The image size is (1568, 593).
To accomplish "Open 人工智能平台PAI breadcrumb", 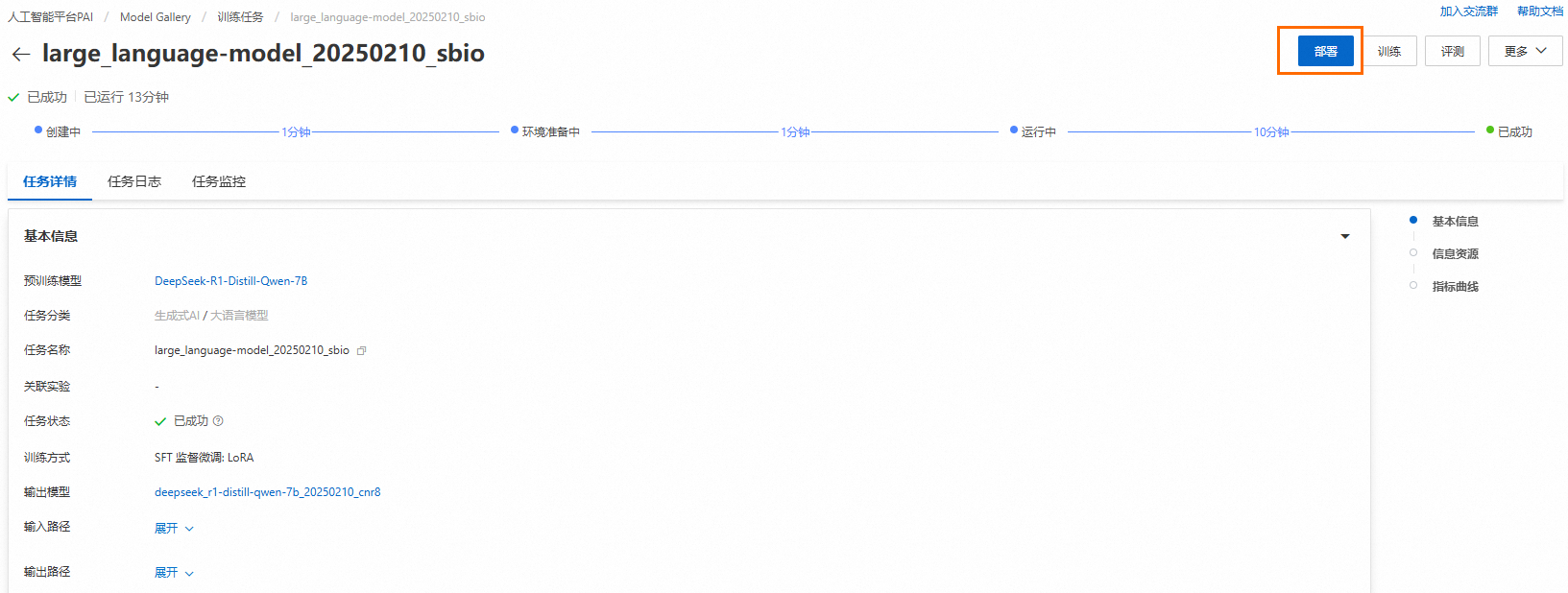I will [x=51, y=17].
